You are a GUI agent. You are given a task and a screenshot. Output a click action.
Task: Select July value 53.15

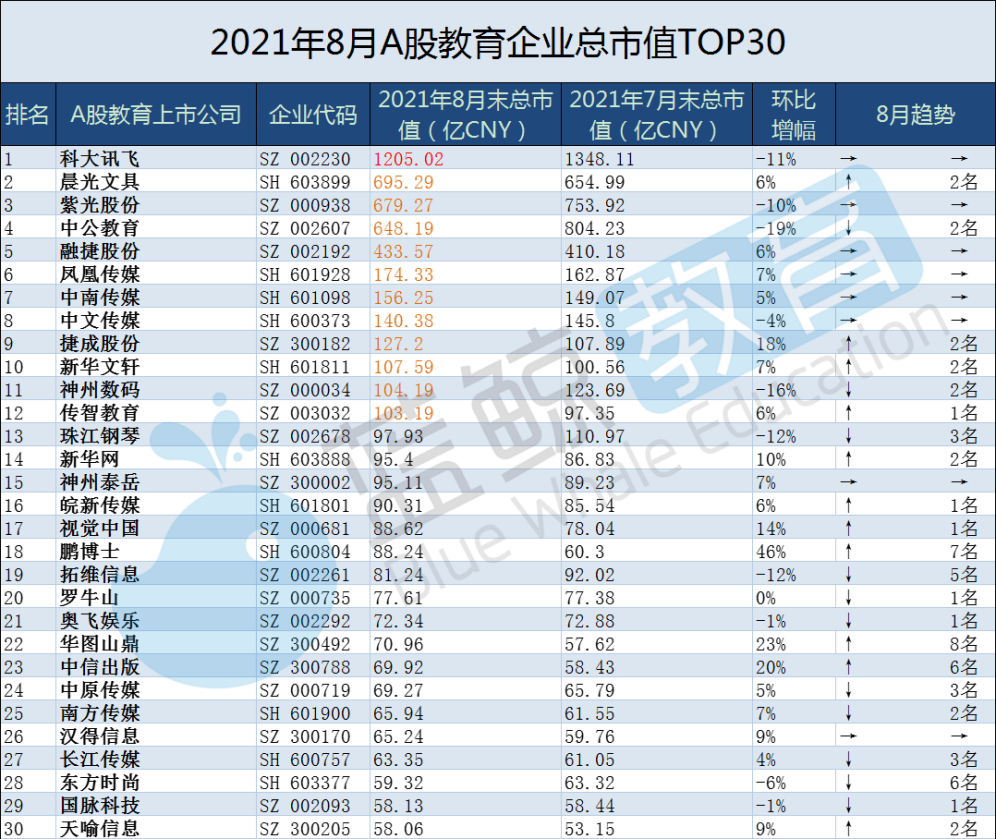point(589,829)
